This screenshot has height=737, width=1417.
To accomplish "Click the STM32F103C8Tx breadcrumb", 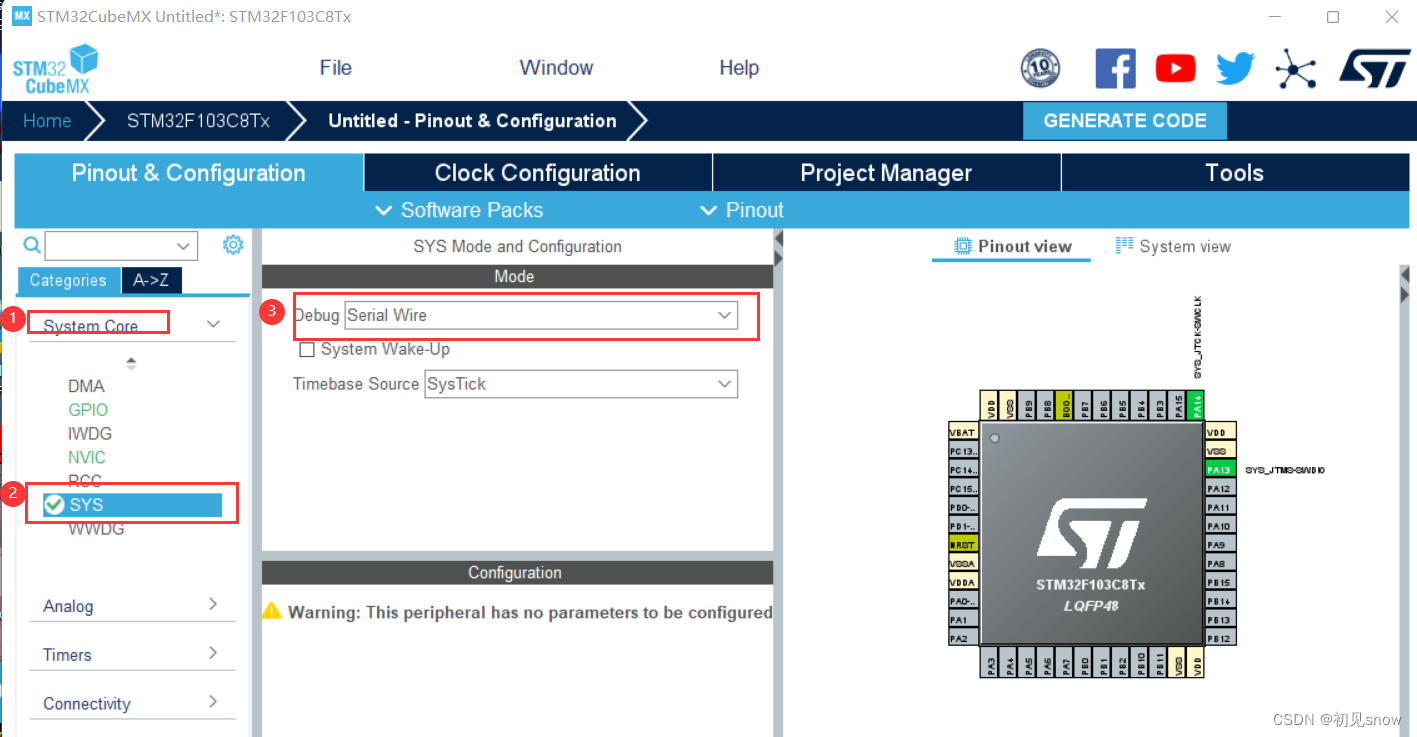I will pyautogui.click(x=198, y=121).
